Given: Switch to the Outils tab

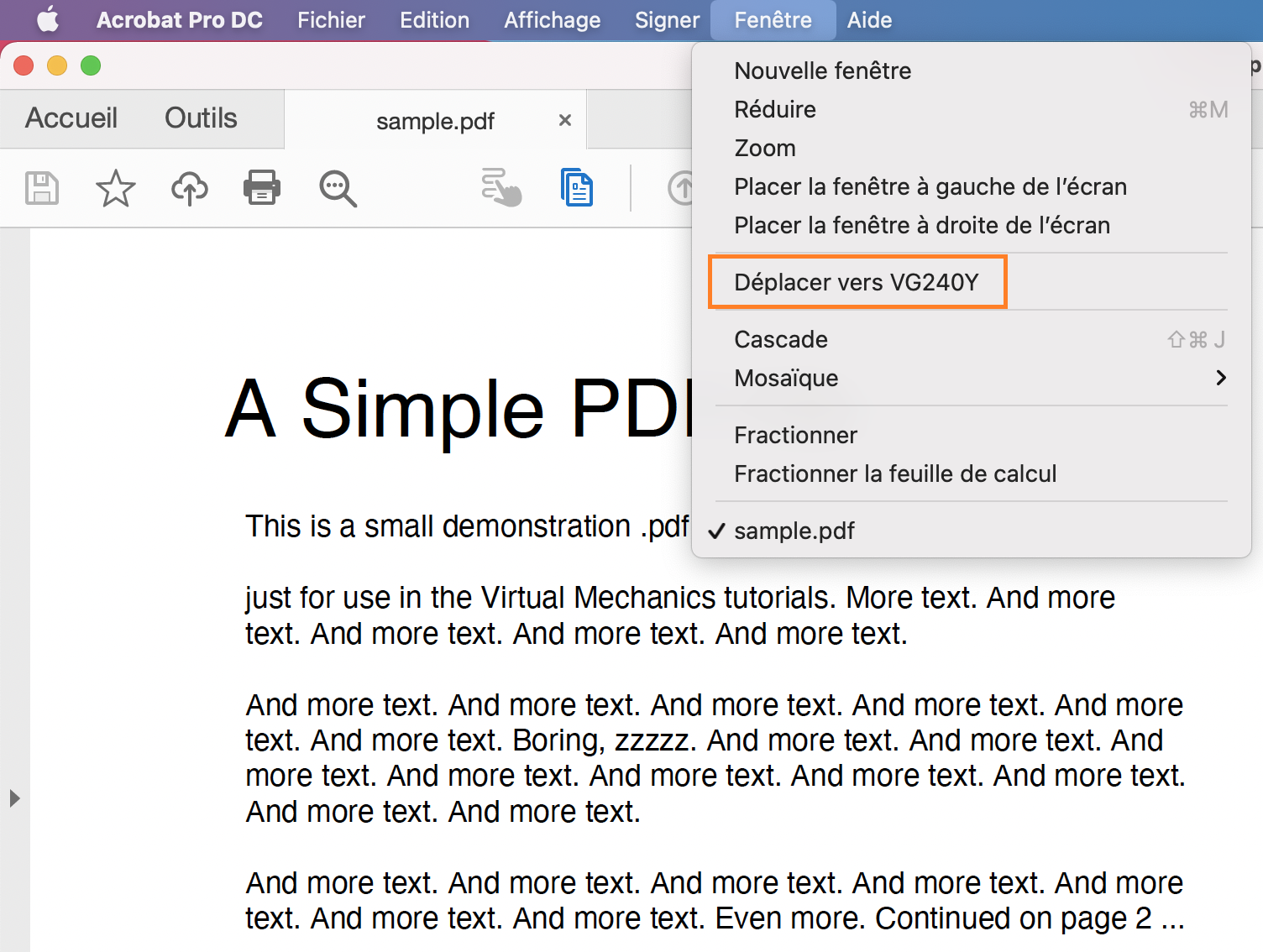Looking at the screenshot, I should point(201,118).
